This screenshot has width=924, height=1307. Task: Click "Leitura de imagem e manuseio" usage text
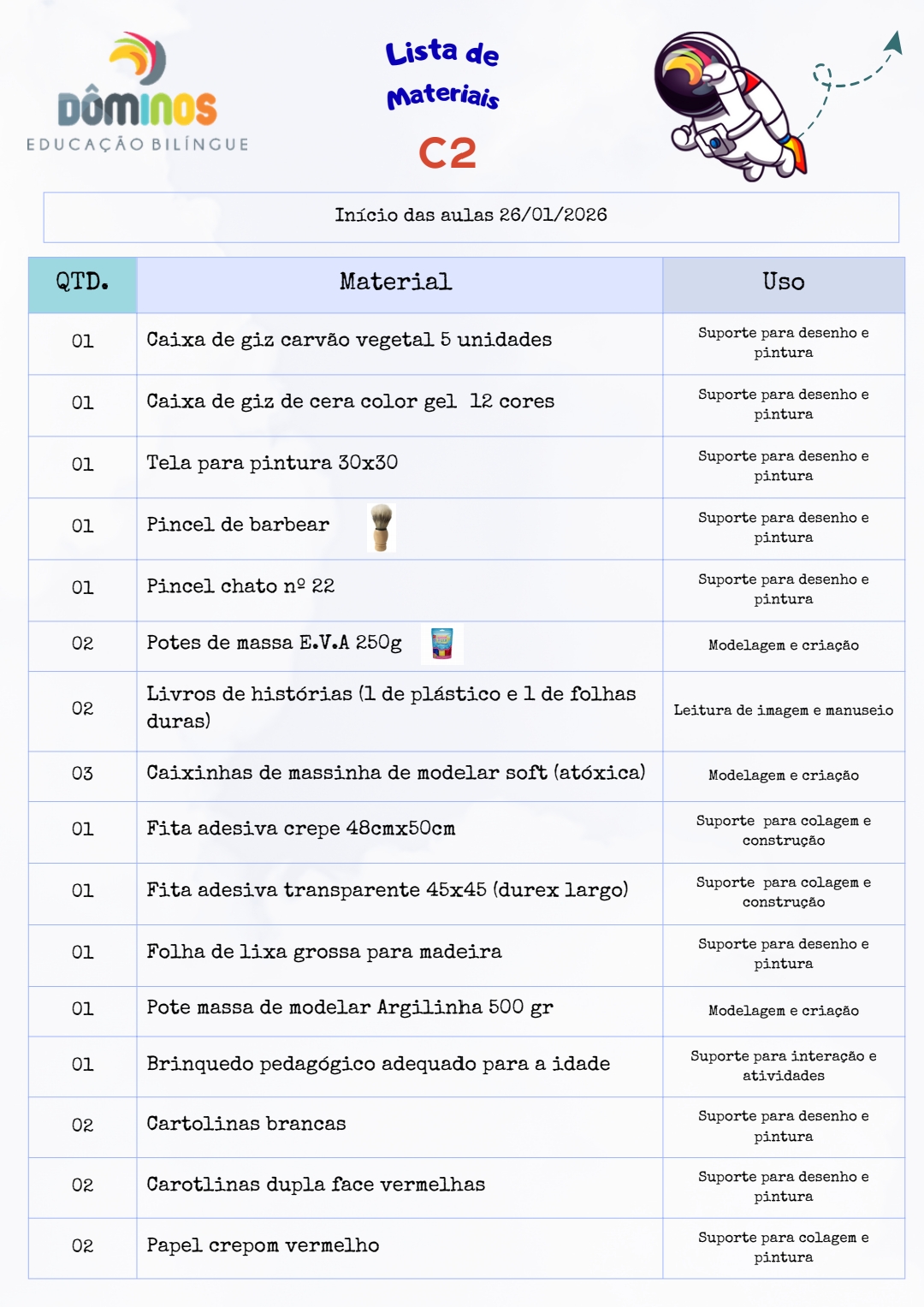coord(783,710)
